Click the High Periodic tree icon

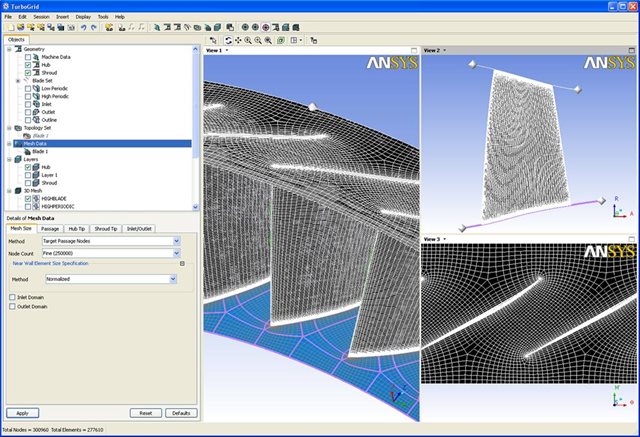[36, 96]
